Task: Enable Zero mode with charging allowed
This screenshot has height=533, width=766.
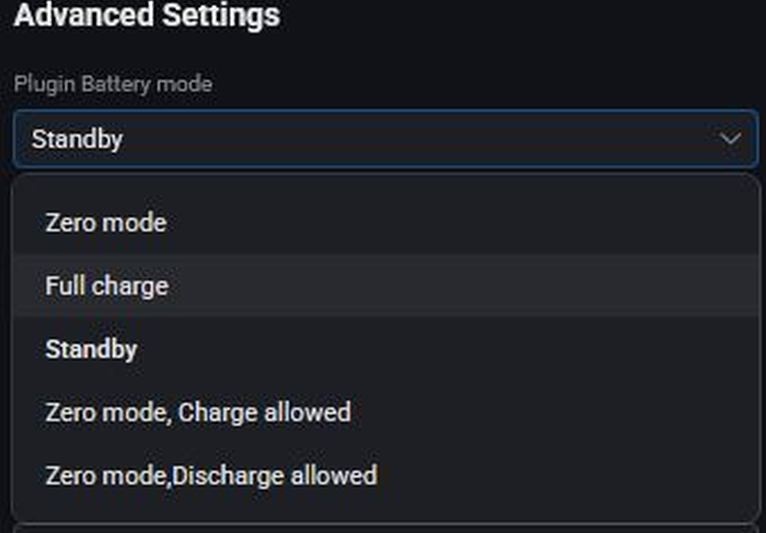Action: [198, 412]
